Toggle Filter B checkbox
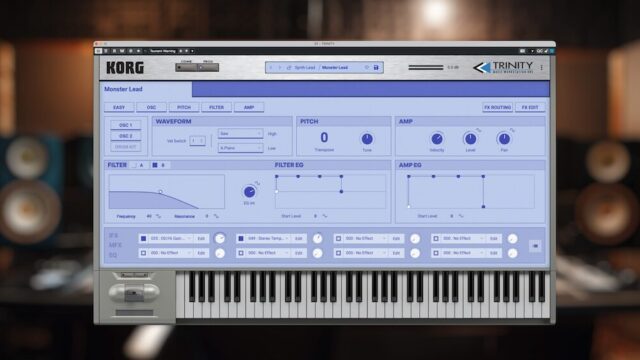640x360 pixels. coord(155,165)
